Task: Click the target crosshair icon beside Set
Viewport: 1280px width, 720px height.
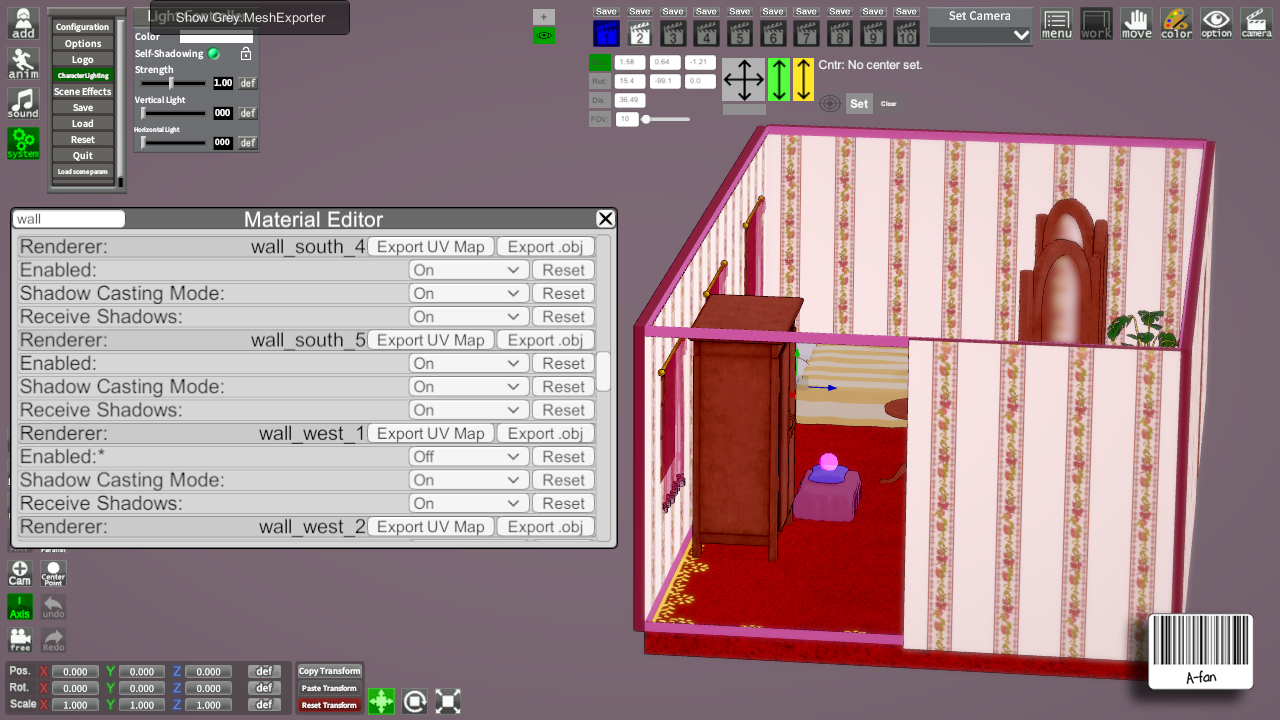Action: tap(829, 104)
